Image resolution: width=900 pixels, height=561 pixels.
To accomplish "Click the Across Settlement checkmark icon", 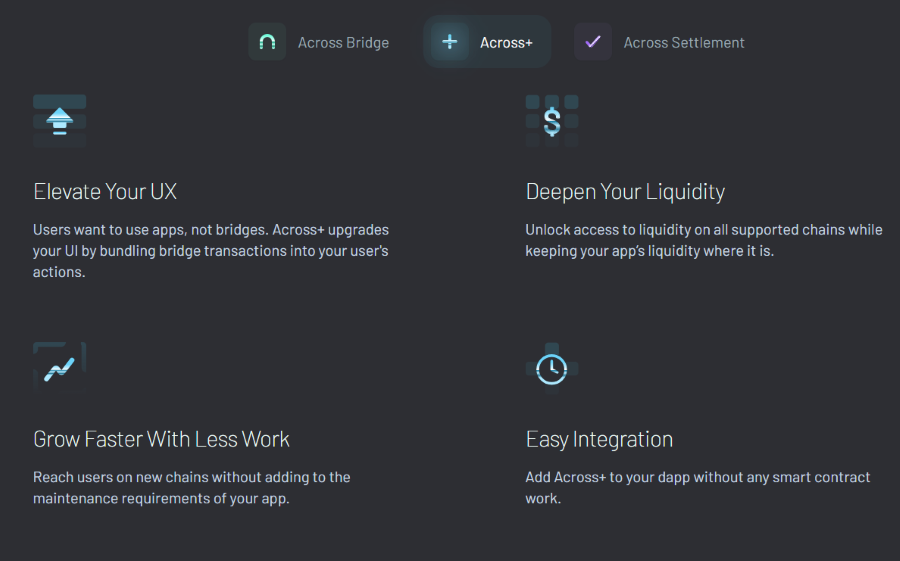I will pos(593,42).
